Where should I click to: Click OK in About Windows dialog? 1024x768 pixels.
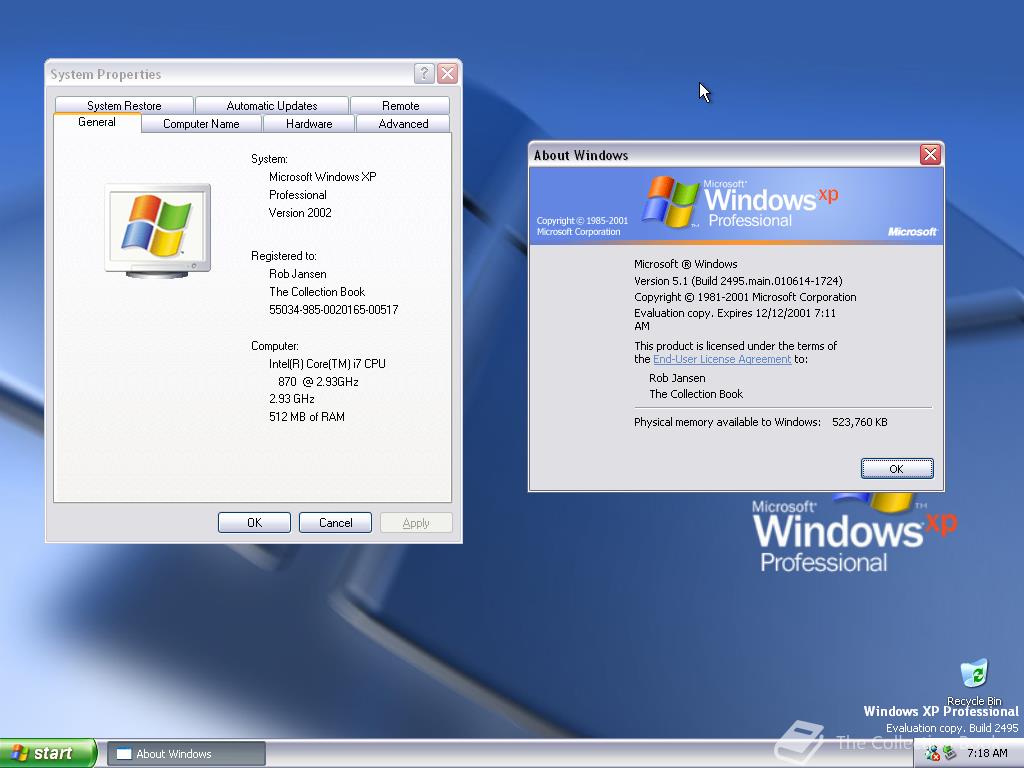897,468
